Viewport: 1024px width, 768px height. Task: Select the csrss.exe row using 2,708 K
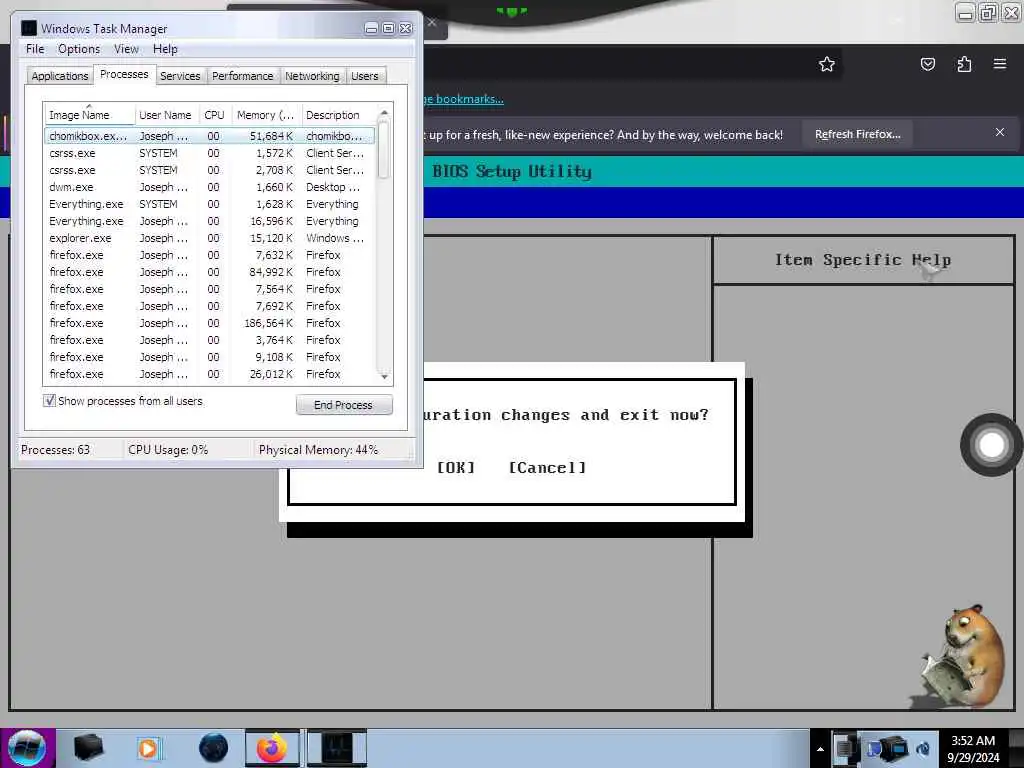(210, 170)
